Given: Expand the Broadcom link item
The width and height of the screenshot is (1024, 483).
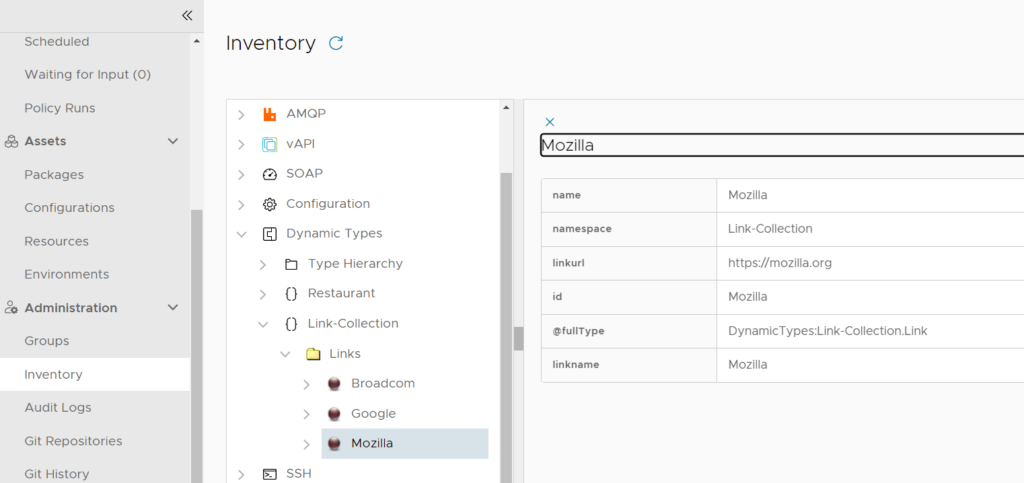Looking at the screenshot, I should pos(307,384).
